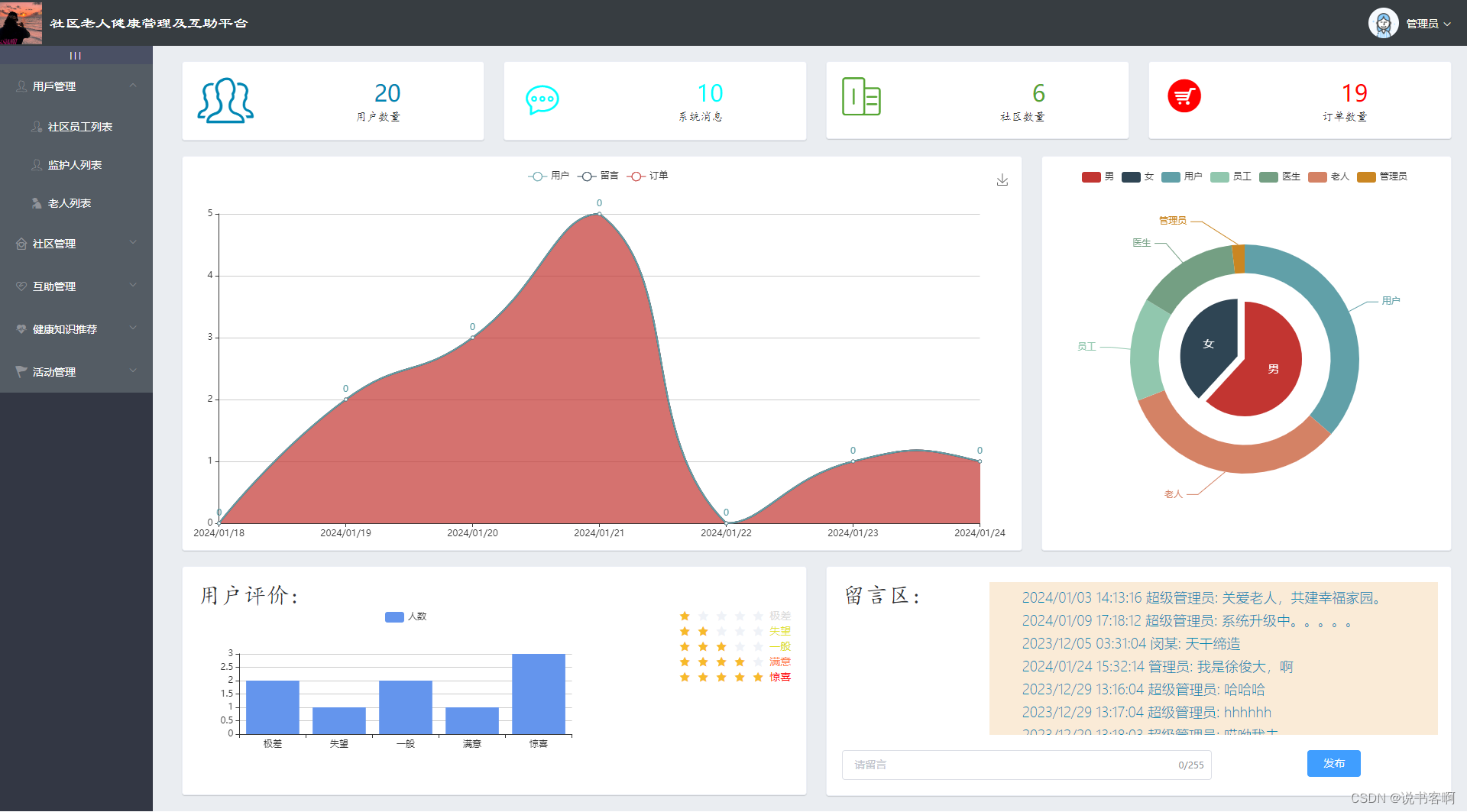
Task: Toggle the 男 legend in pie chart
Action: (x=1098, y=176)
